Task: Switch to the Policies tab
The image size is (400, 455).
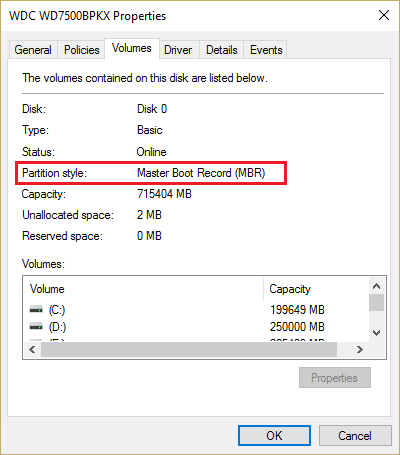Action: click(82, 50)
